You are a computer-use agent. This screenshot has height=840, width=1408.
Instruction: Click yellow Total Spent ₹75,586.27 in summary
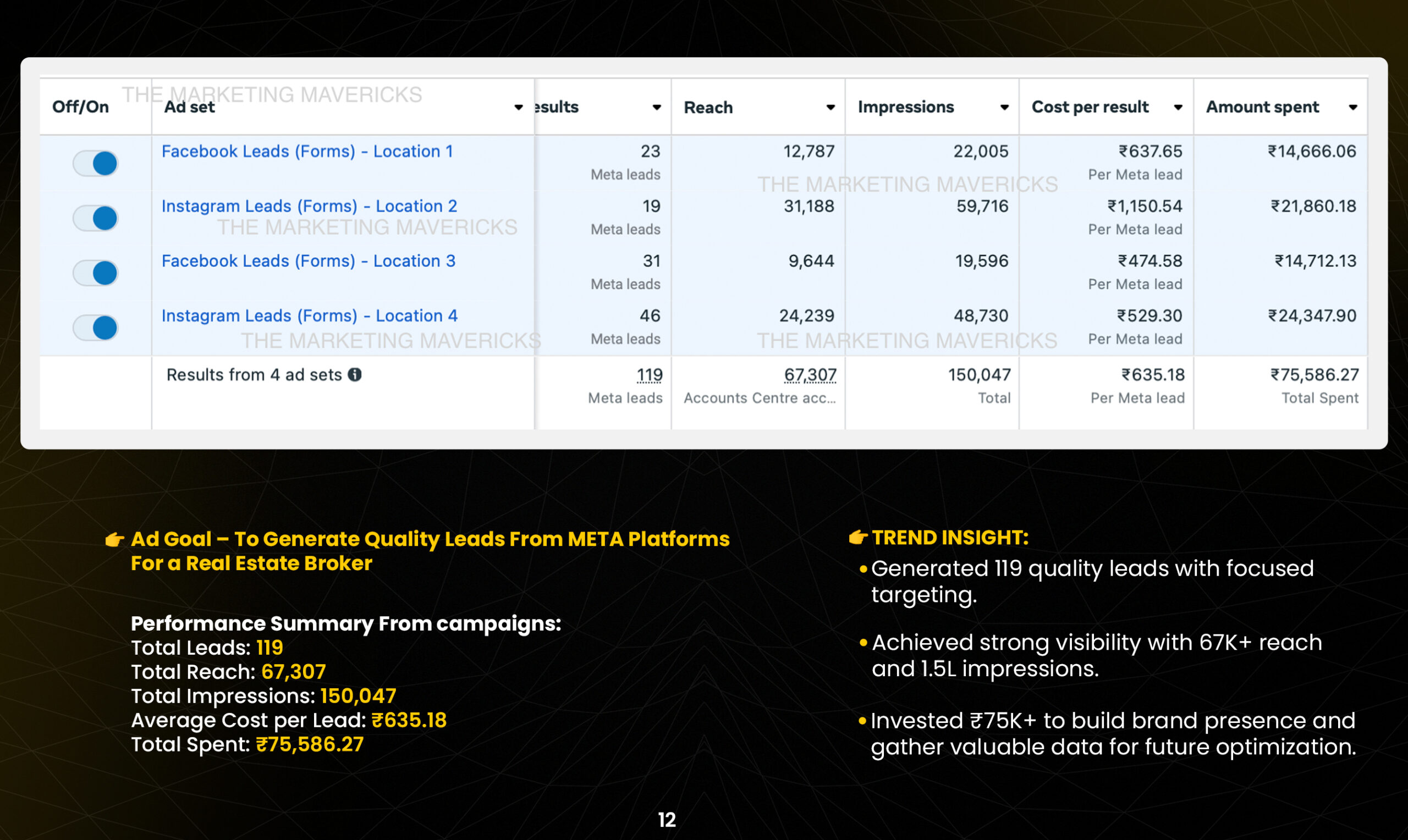click(x=310, y=745)
